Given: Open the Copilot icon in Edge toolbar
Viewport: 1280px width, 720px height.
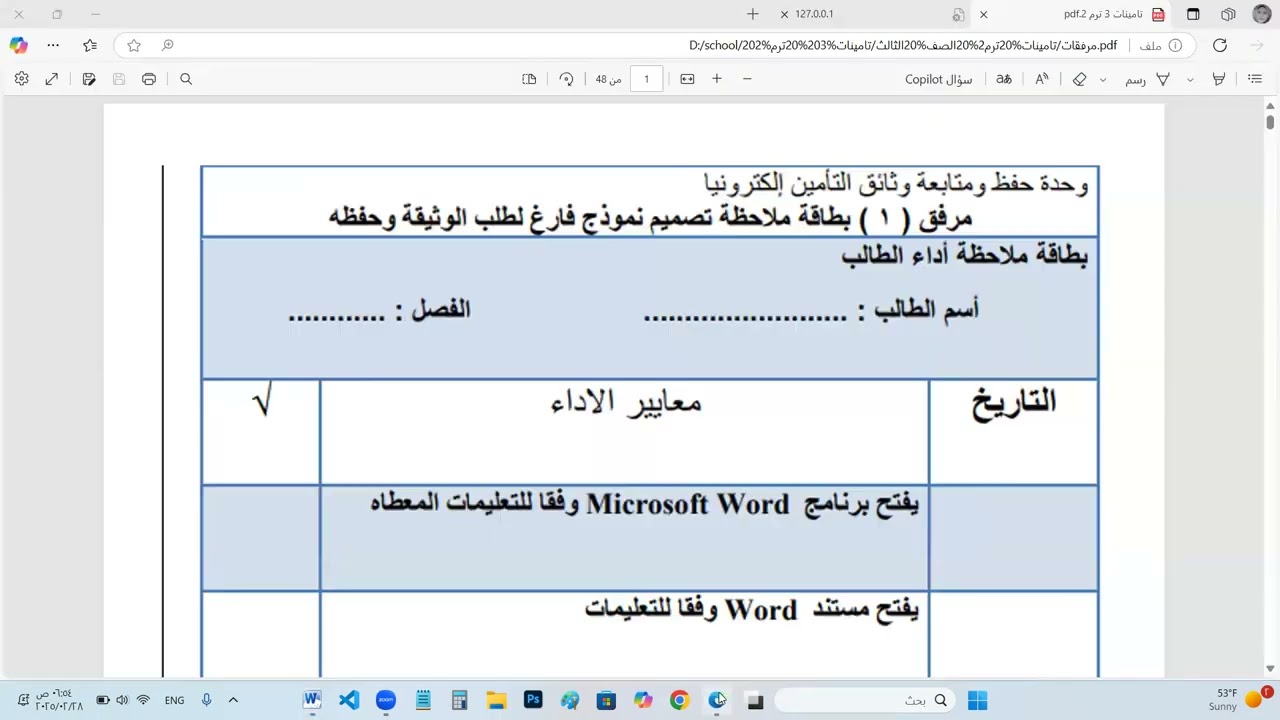Looking at the screenshot, I should point(19,45).
